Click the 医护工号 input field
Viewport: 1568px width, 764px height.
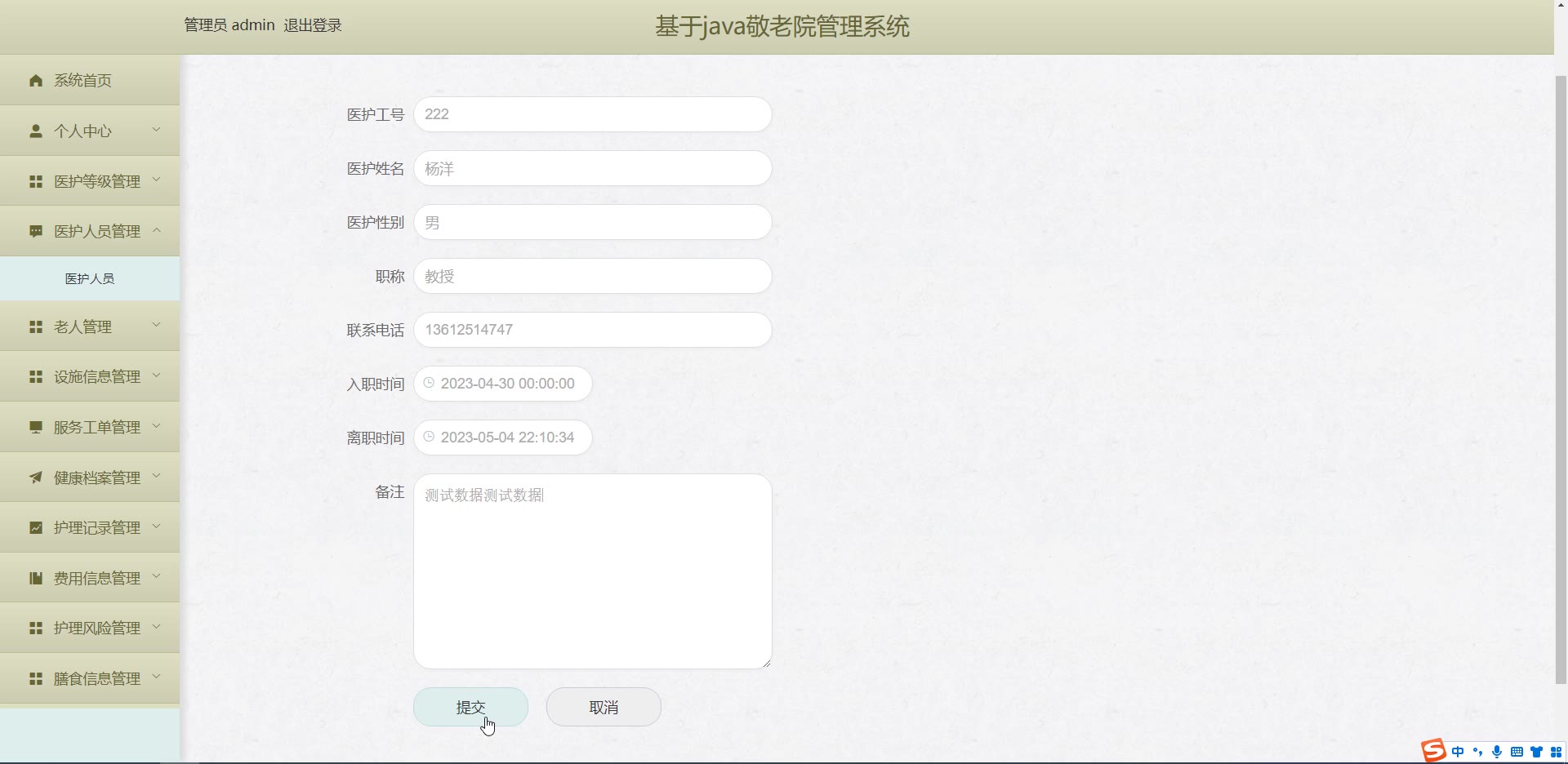[593, 114]
